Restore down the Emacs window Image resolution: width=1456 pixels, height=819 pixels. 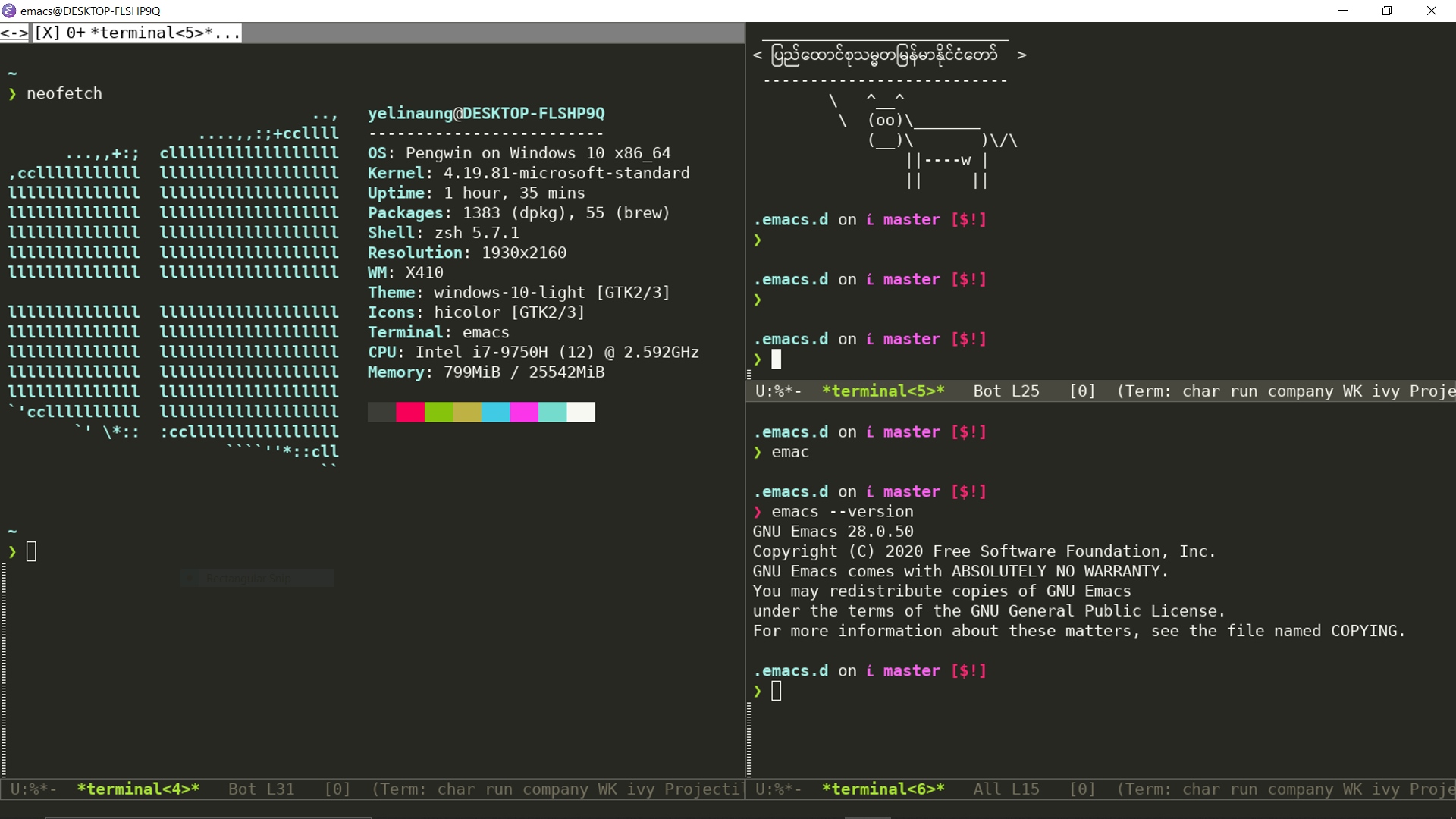click(x=1387, y=11)
